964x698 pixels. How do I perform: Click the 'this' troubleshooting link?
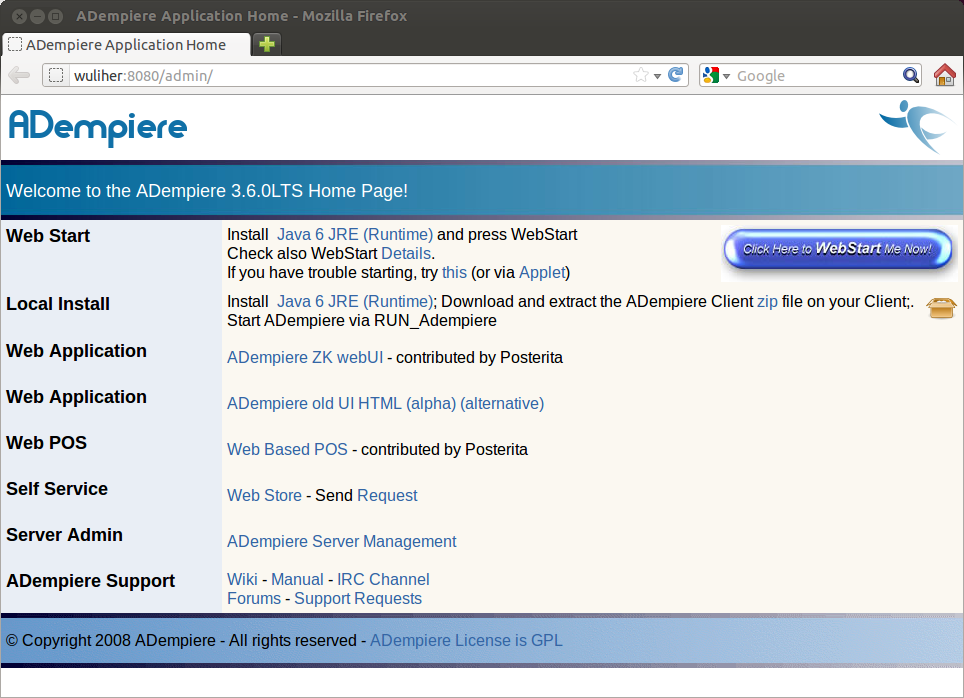pos(454,272)
